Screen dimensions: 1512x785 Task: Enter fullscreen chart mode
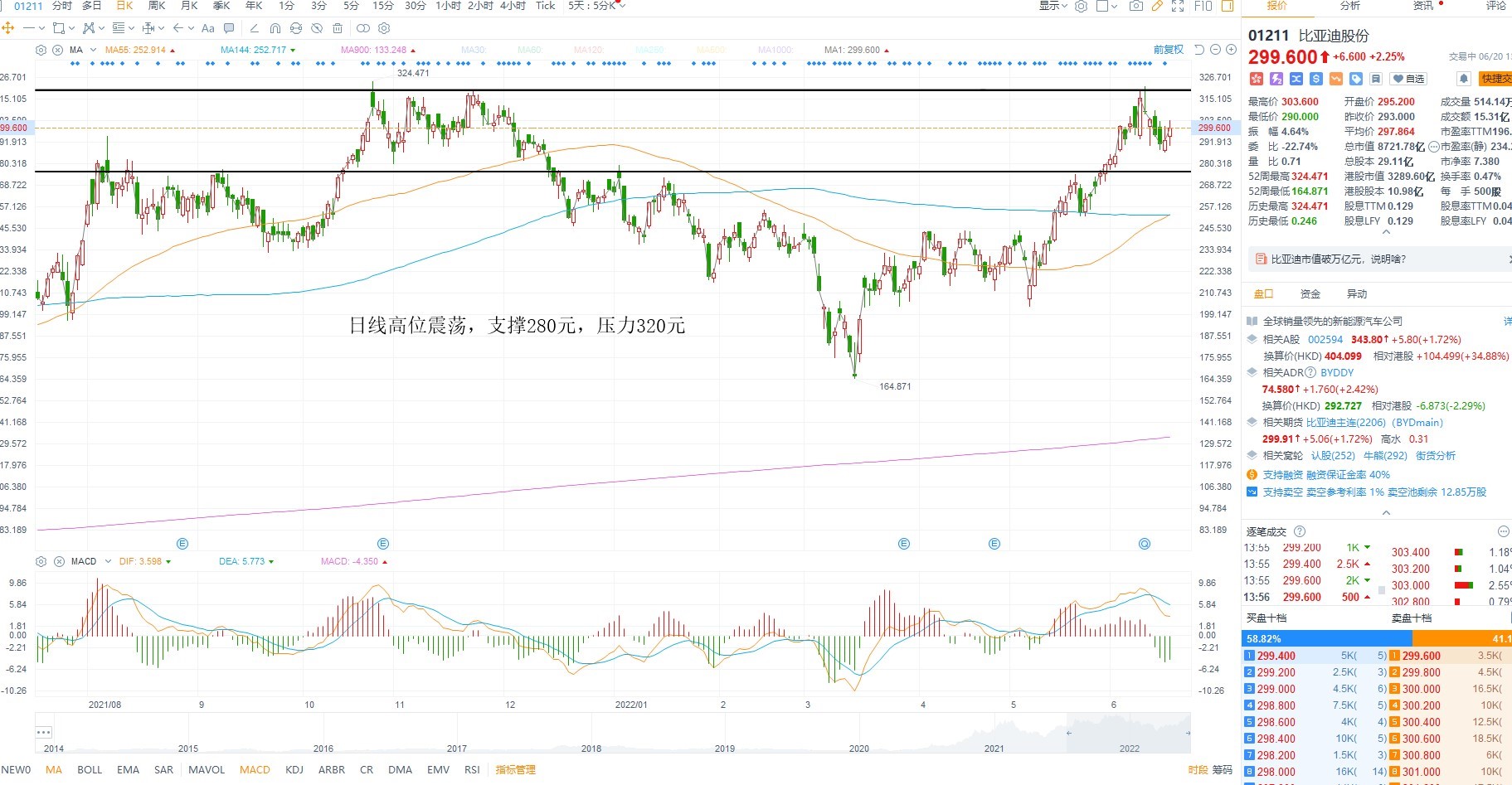click(1178, 6)
